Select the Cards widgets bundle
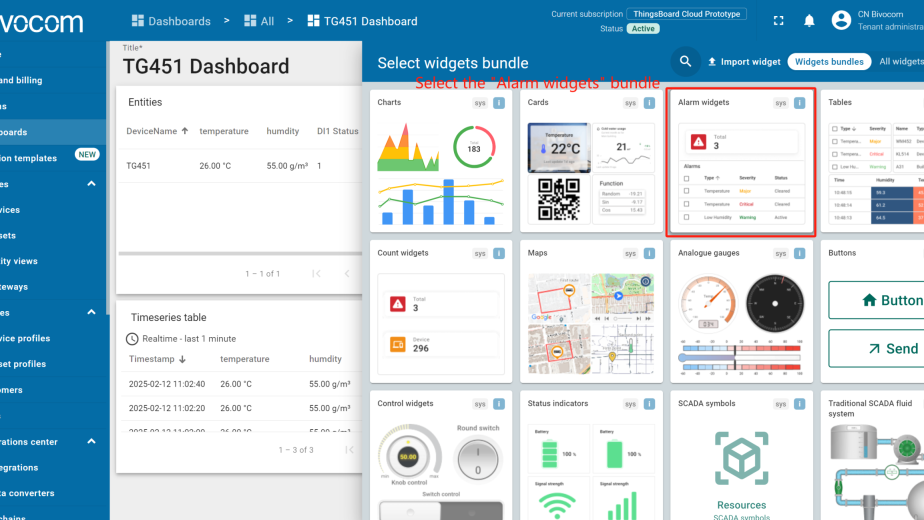Screen dimensions: 924x520 pyautogui.click(x=591, y=160)
